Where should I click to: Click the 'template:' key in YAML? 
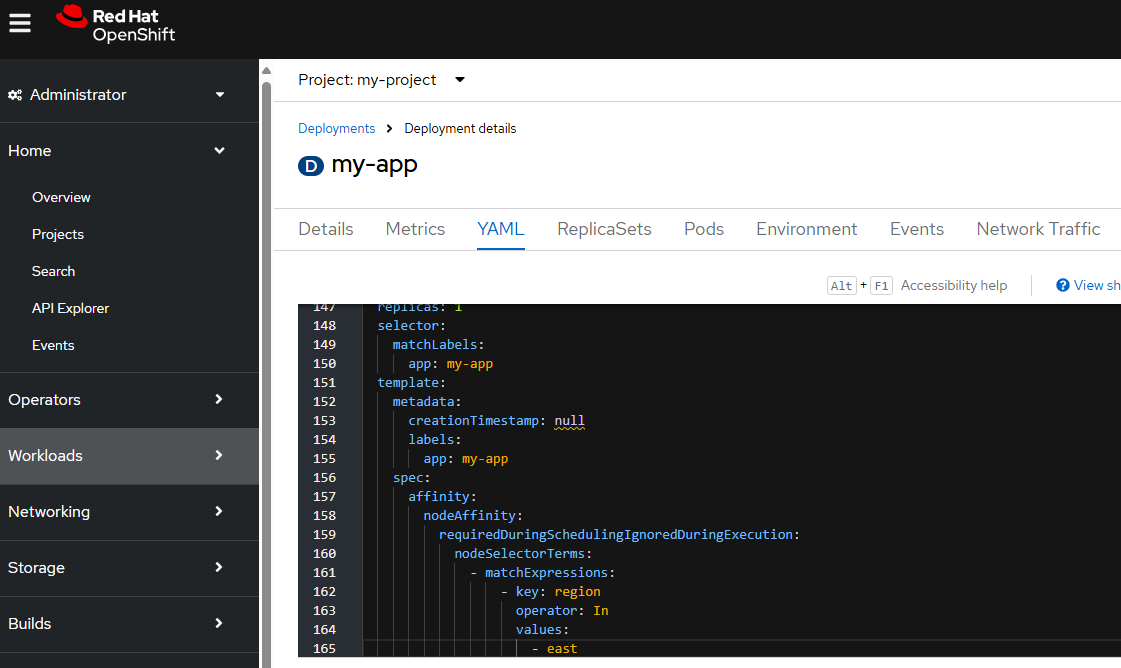(411, 383)
